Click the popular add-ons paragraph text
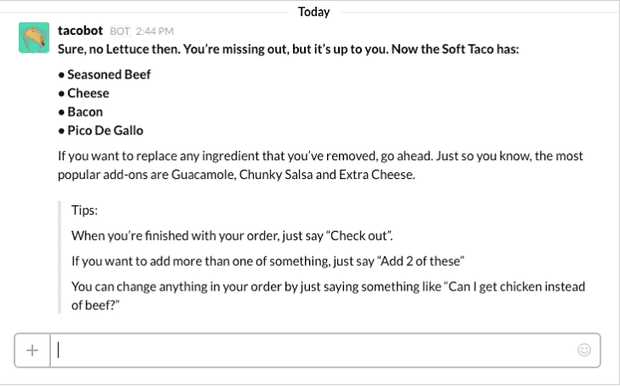Screen dimensions: 620x386 320,165
